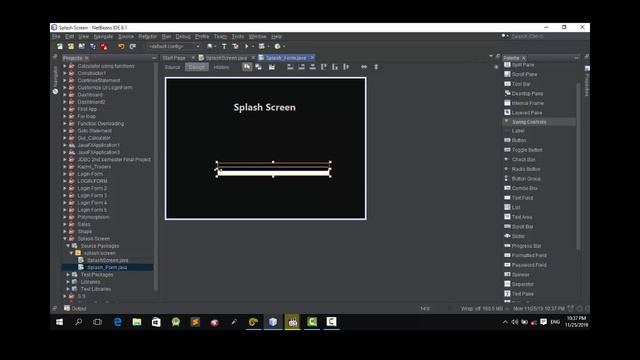Click Change vertical resizability icon
The height and width of the screenshot is (360, 640).
[x=376, y=67]
